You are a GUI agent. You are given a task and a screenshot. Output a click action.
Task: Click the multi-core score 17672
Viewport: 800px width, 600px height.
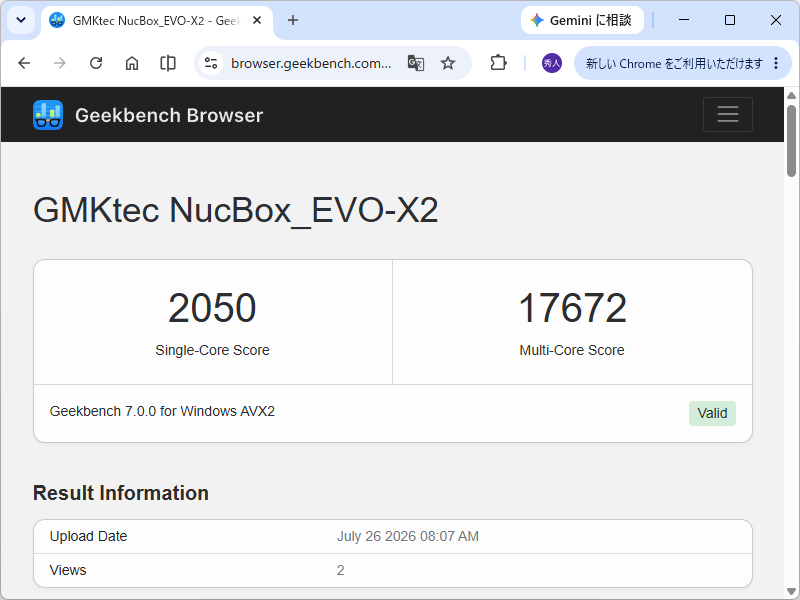572,308
